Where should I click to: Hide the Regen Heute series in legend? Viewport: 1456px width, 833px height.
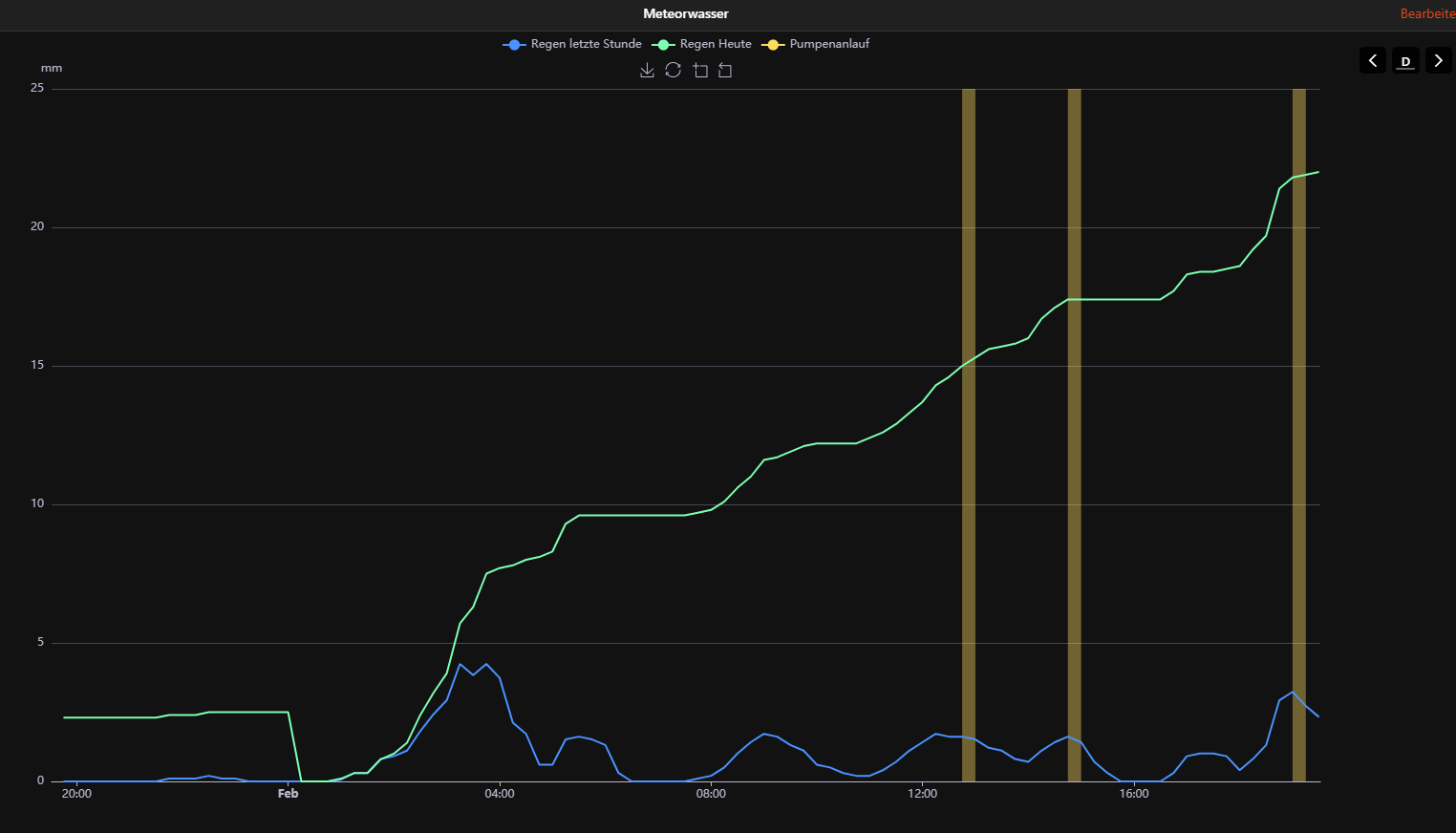702,44
